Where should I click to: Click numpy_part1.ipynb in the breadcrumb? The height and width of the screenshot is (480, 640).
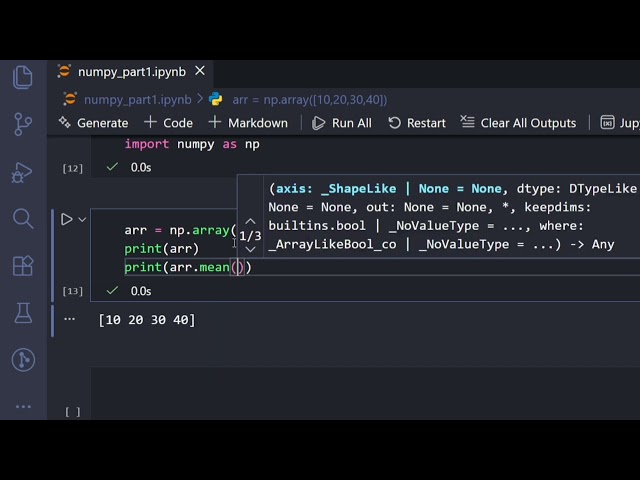[138, 100]
